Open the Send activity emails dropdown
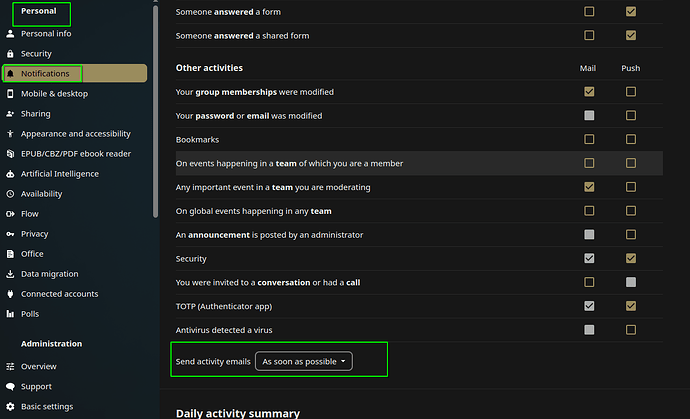Image resolution: width=690 pixels, height=419 pixels. click(304, 361)
